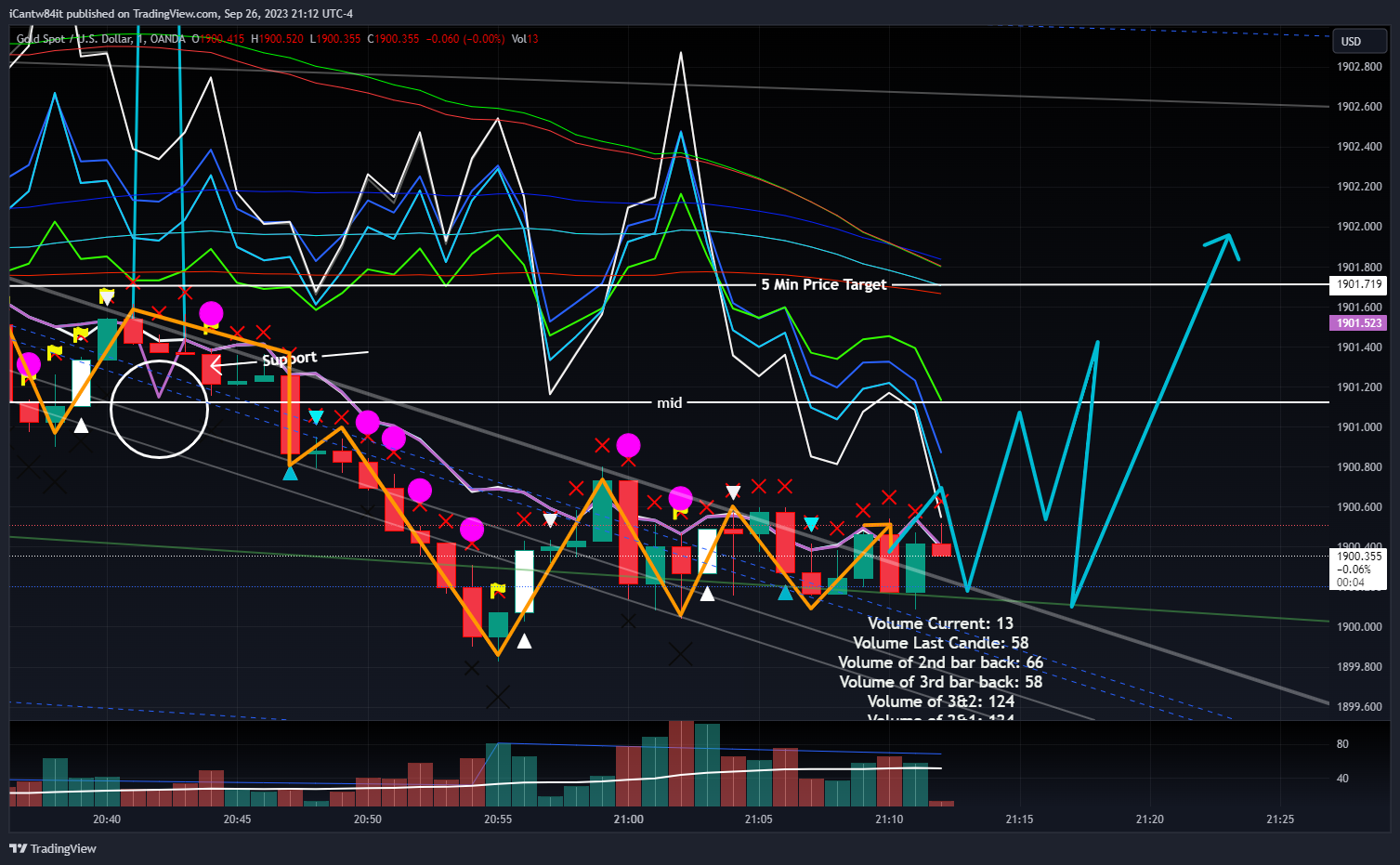Click the 80 volume scale label
Image resolution: width=1400 pixels, height=865 pixels.
pyautogui.click(x=1342, y=744)
